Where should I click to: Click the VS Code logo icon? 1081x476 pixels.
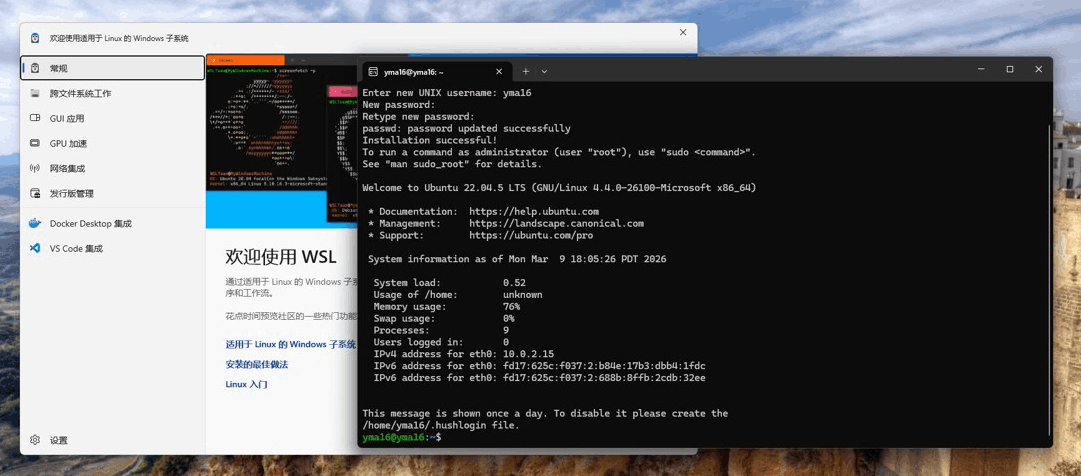[x=34, y=248]
